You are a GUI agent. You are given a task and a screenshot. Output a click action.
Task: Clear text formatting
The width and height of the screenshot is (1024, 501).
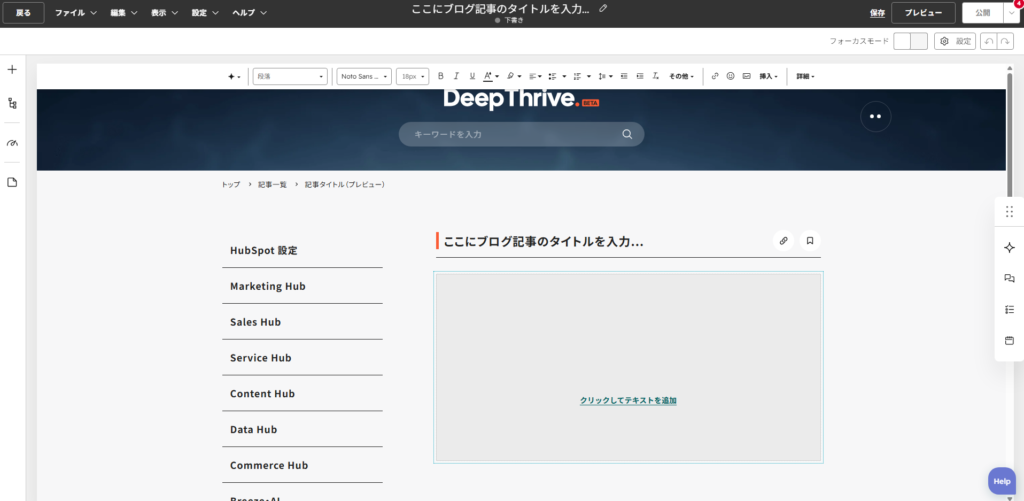(656, 76)
